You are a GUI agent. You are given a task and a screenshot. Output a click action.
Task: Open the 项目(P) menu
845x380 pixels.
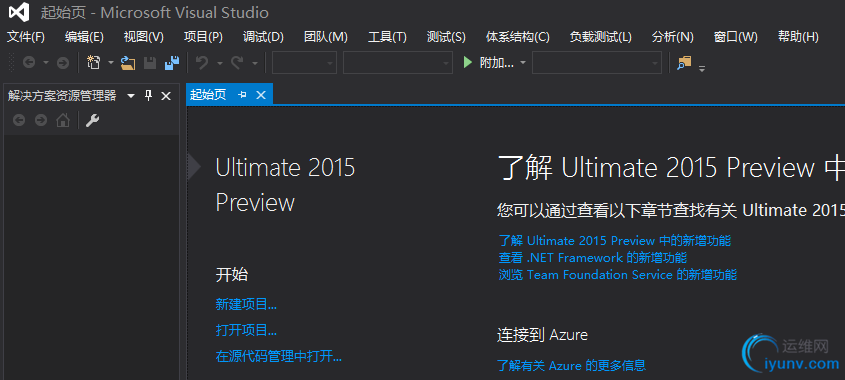click(203, 37)
